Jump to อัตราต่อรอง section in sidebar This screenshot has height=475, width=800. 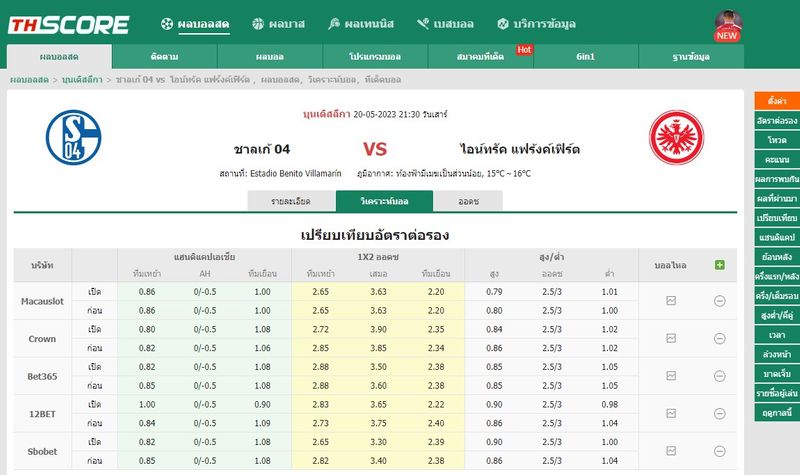tap(776, 121)
